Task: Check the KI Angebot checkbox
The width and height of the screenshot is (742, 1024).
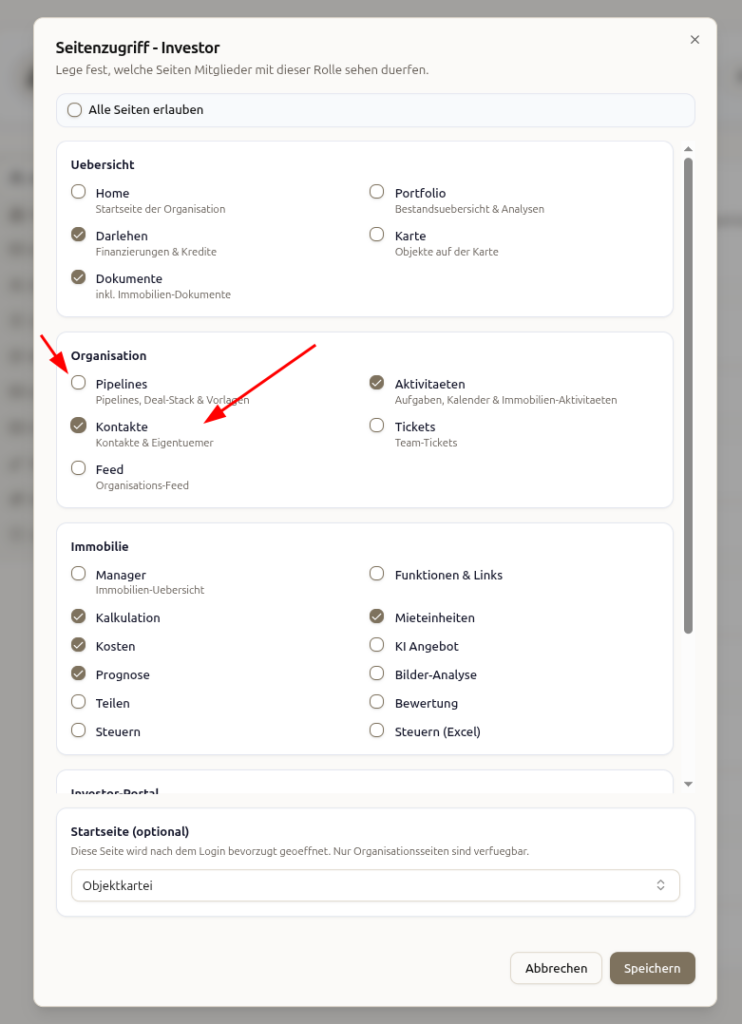Action: [x=377, y=645]
